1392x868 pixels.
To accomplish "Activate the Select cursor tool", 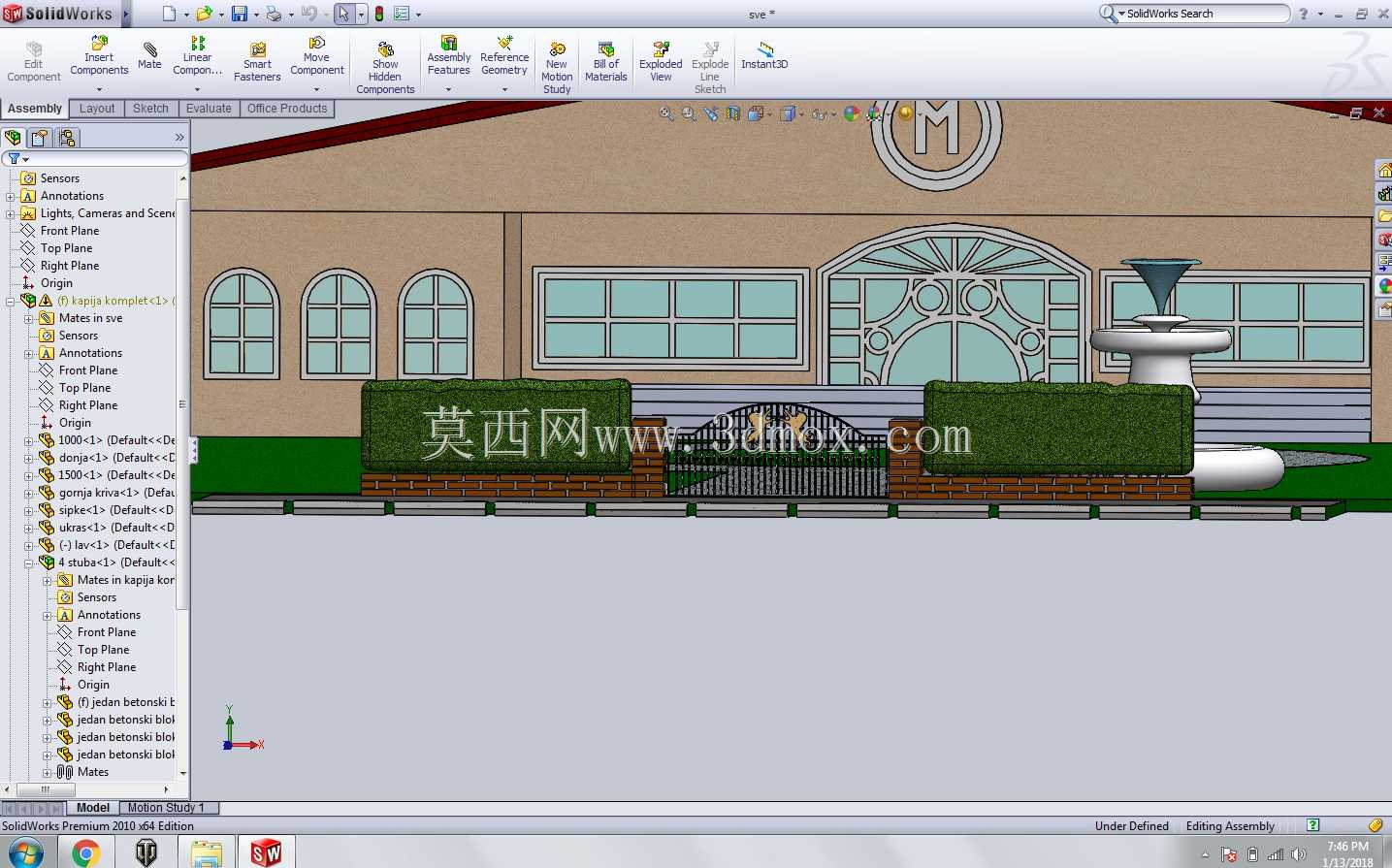I will 343,14.
